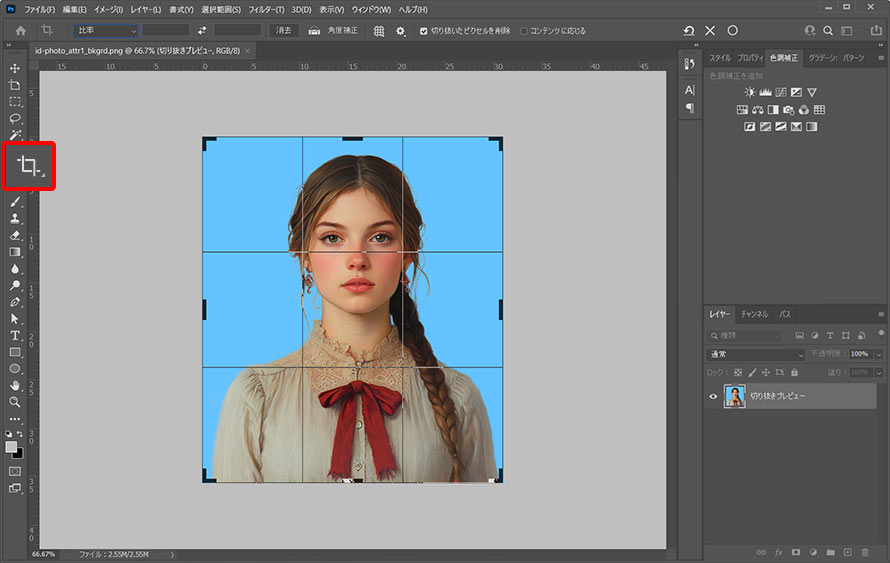Open the layer filter kind dropdown
The image size is (890, 563).
click(x=746, y=335)
